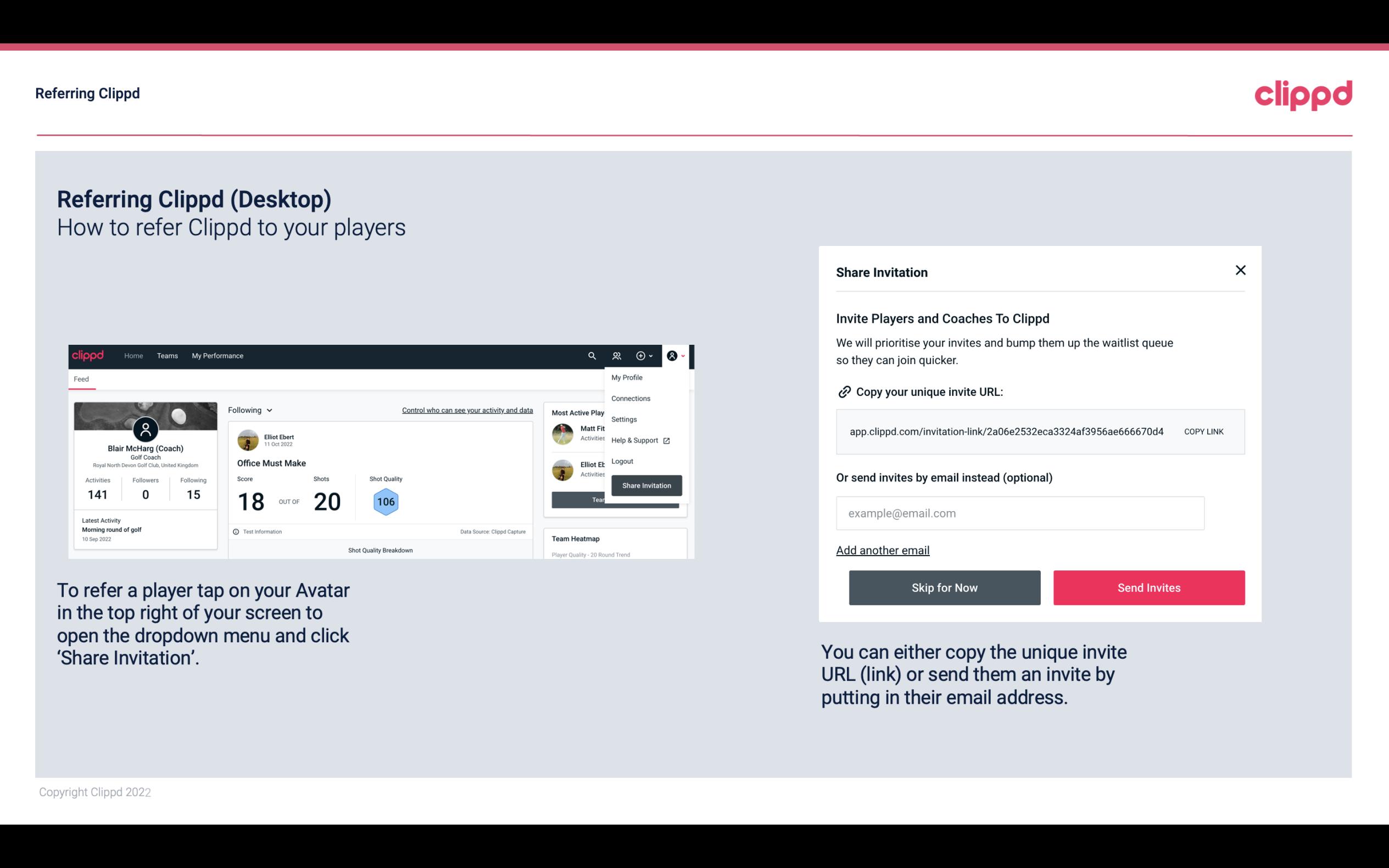Click Add another email link

[x=883, y=550]
